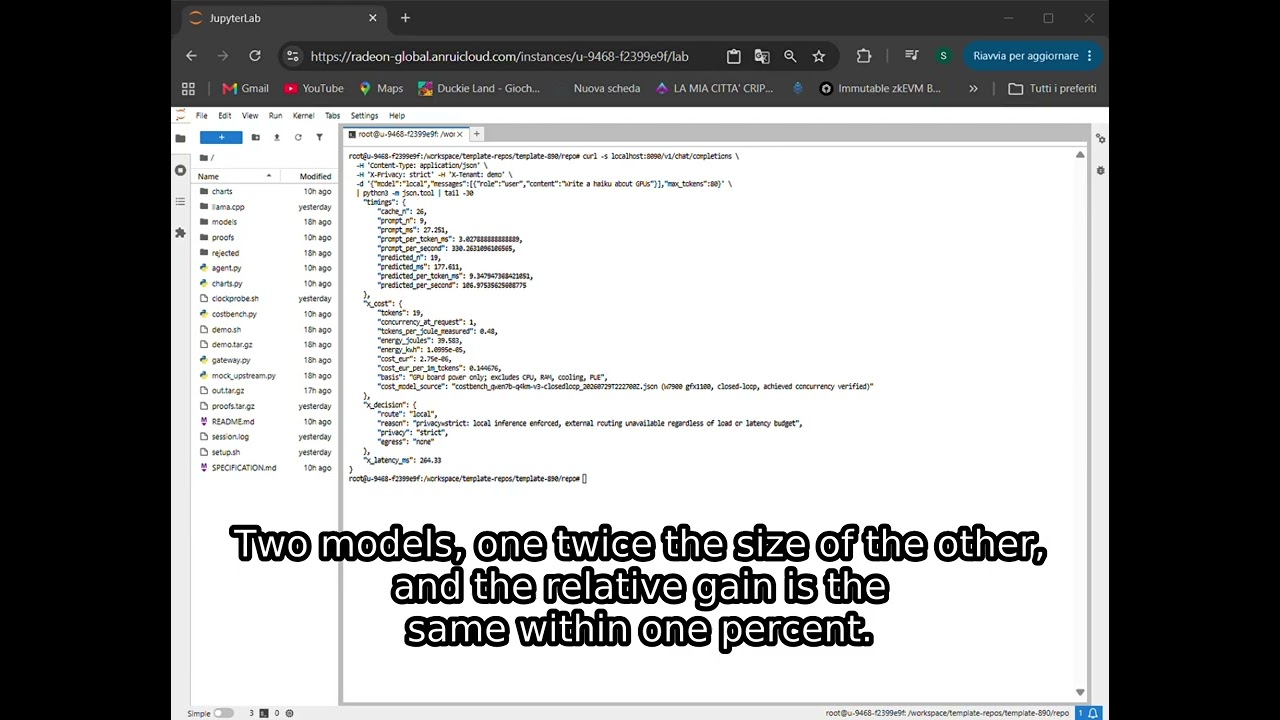Click the JupyterLab logo icon
1280x720 pixels.
click(x=181, y=115)
